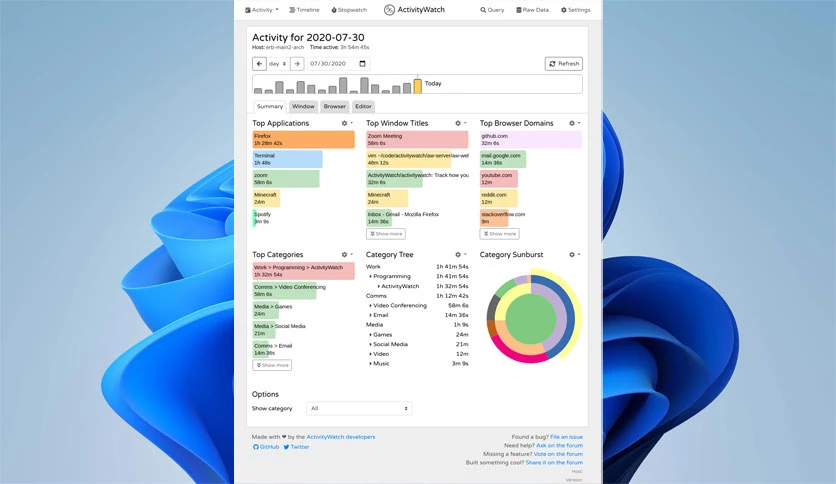This screenshot has width=836, height=484.
Task: Click the Ask on the forum link
Action: pyautogui.click(x=559, y=445)
